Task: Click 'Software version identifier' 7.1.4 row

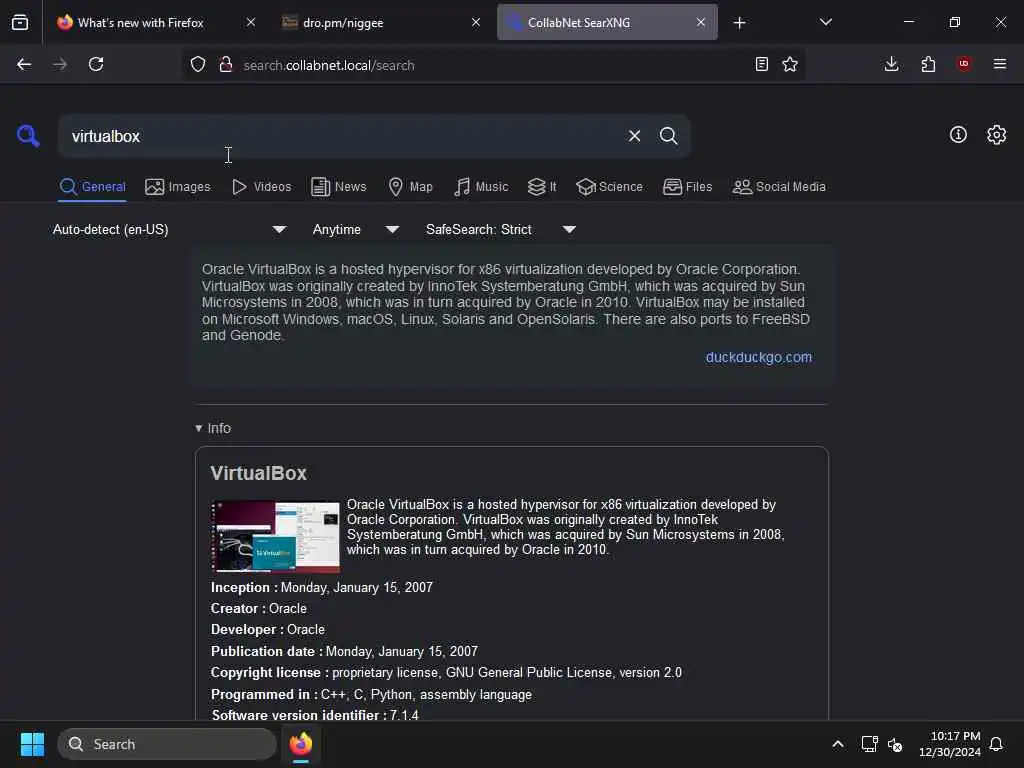Action: pos(315,714)
